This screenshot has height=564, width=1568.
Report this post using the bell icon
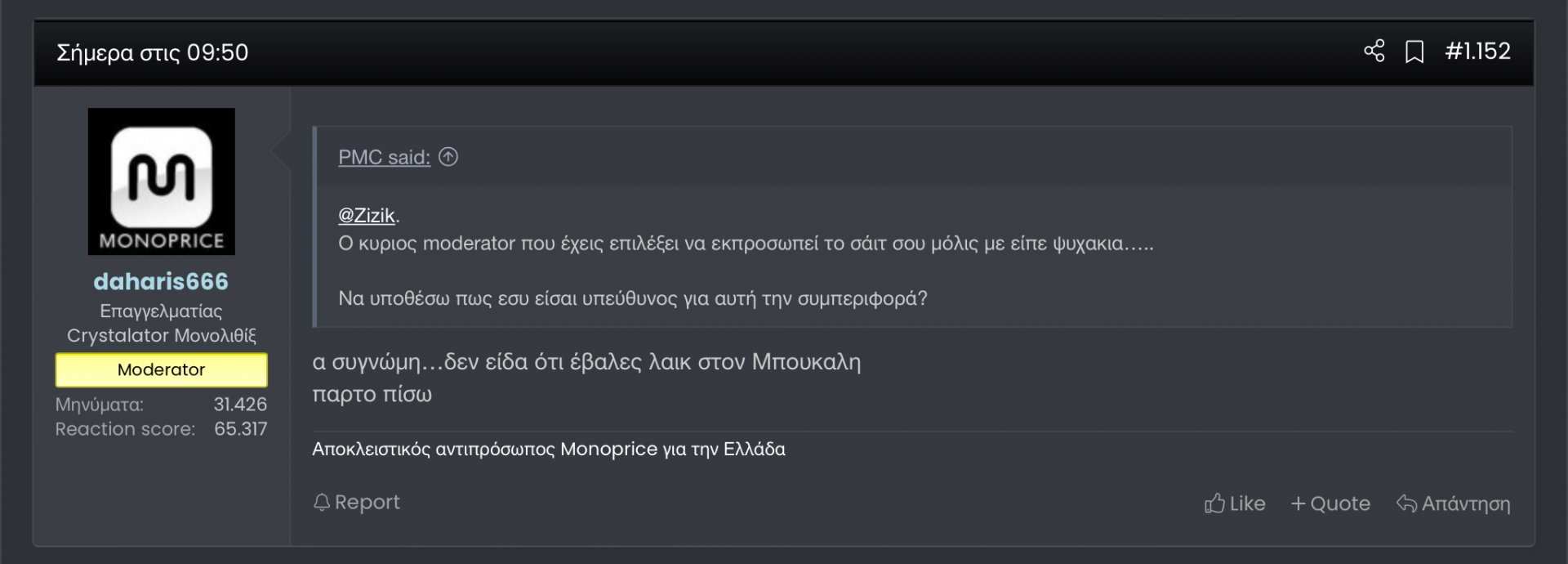(356, 502)
